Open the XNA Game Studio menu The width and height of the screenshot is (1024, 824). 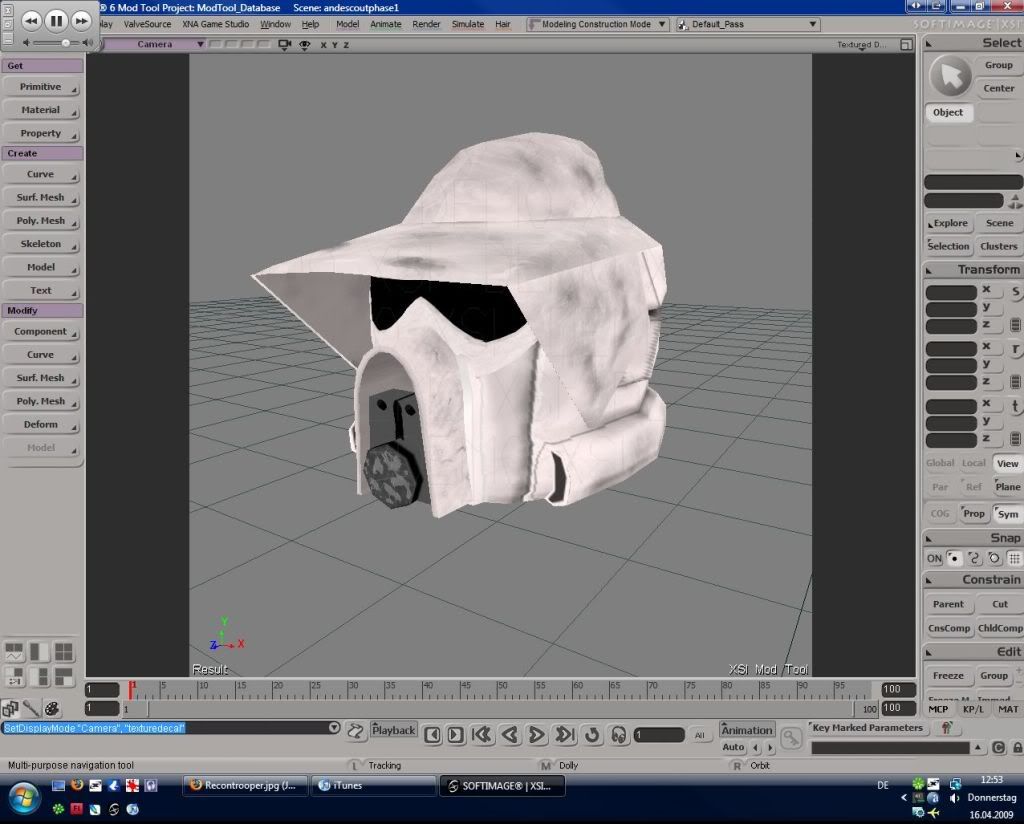pos(216,24)
